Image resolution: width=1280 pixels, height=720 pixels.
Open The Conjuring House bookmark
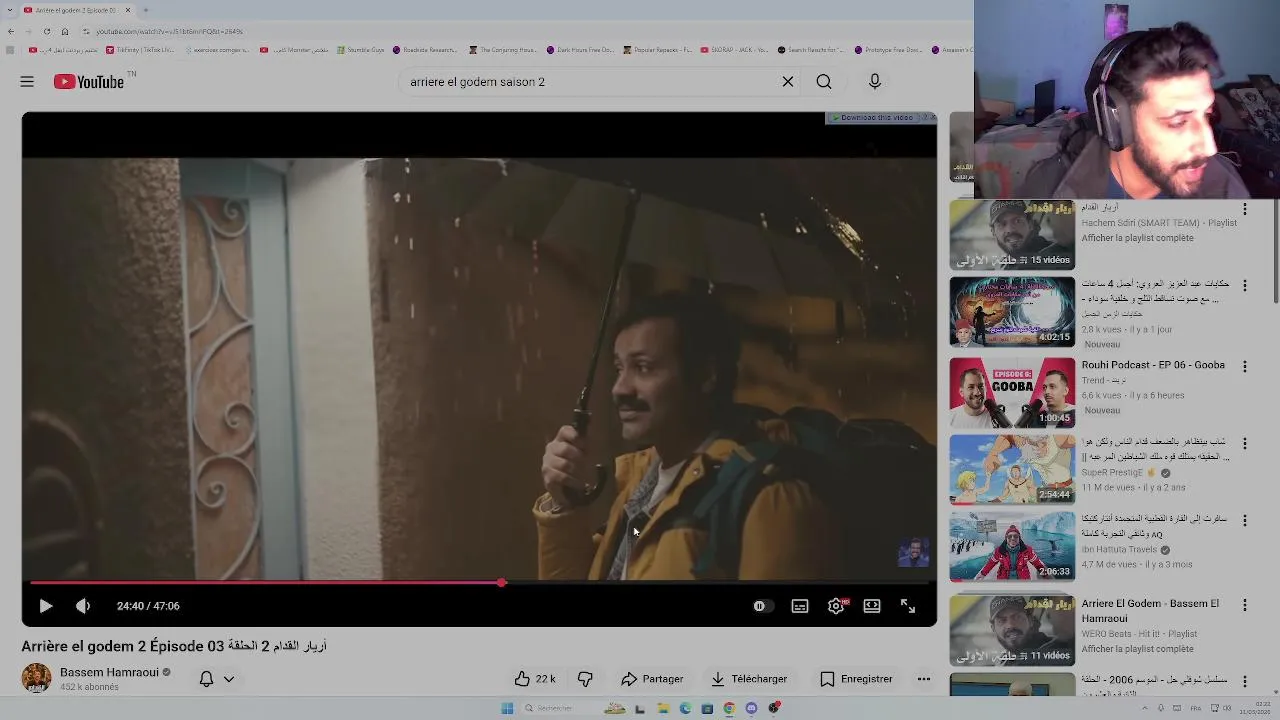click(x=504, y=50)
